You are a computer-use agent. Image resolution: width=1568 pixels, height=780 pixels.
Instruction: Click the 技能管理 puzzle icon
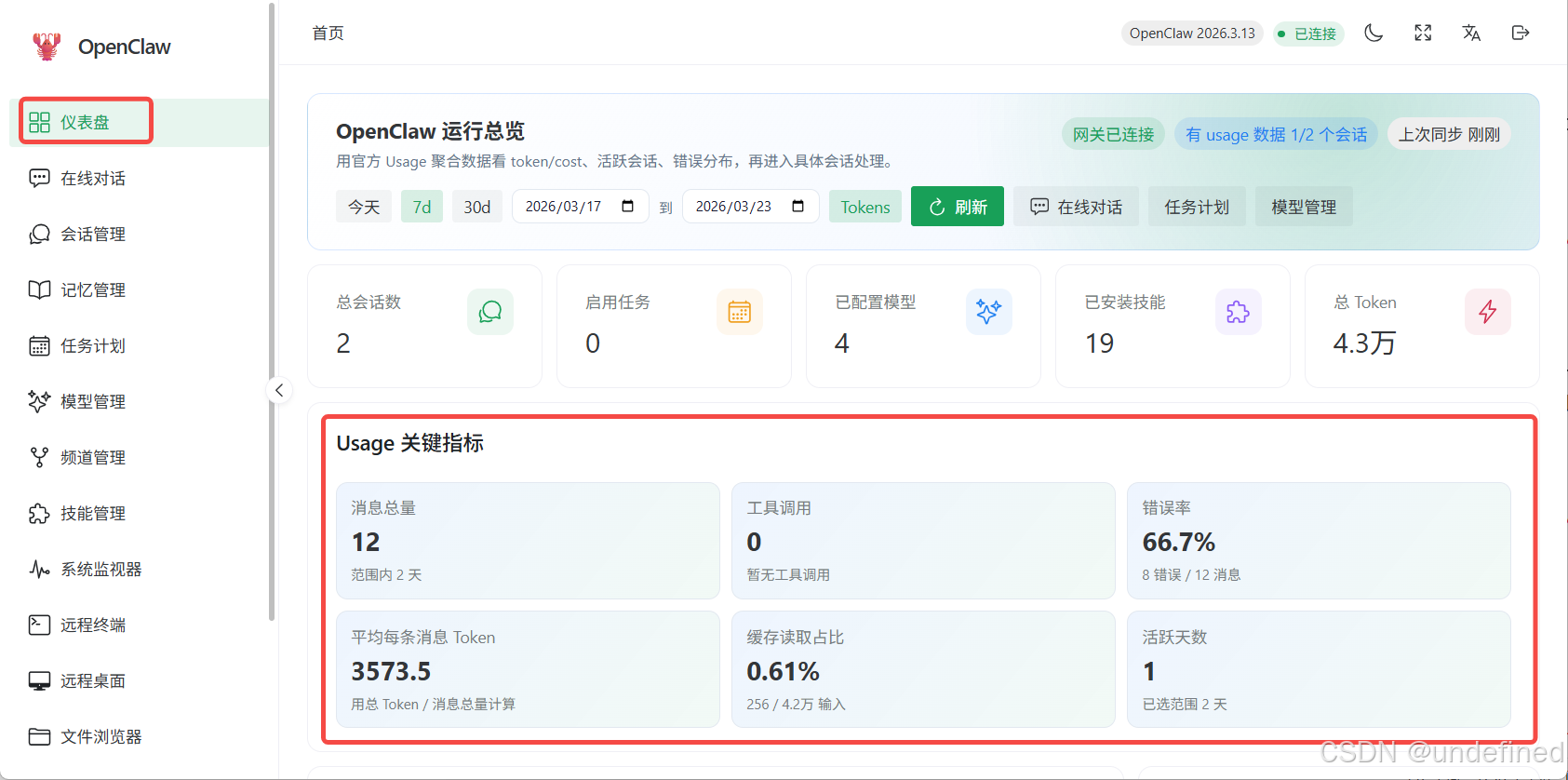point(39,513)
